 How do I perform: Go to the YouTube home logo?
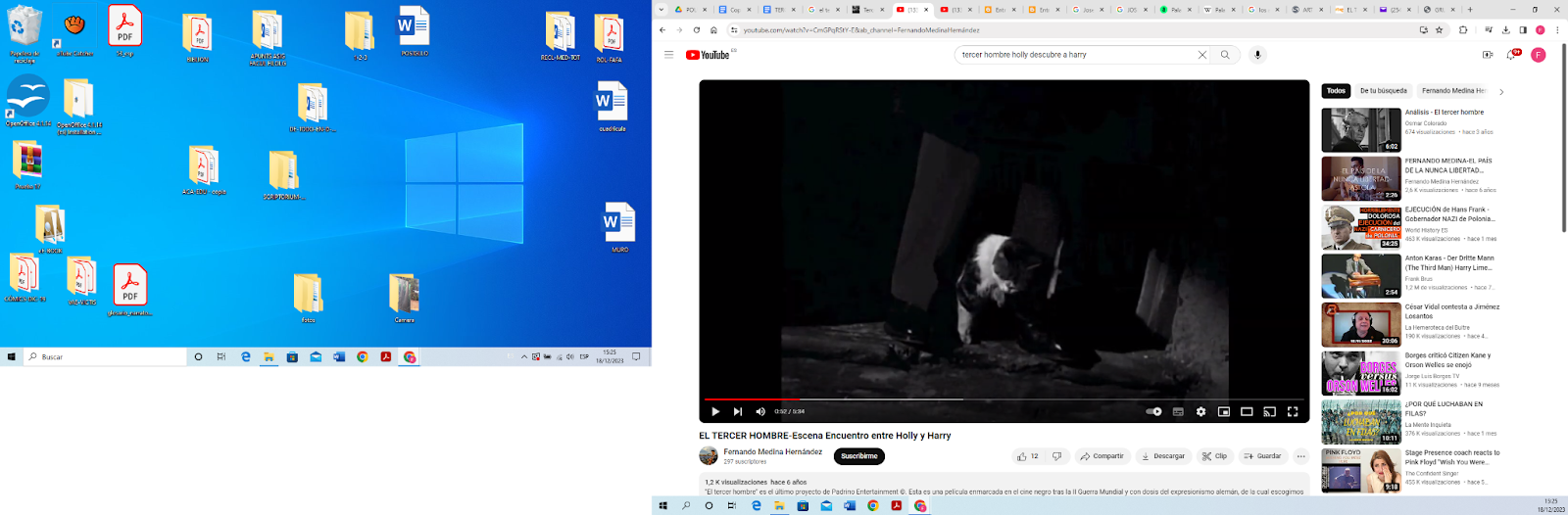pyautogui.click(x=710, y=55)
